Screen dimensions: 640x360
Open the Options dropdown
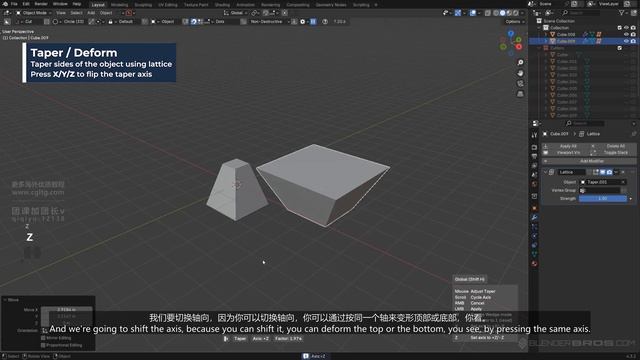tap(514, 22)
